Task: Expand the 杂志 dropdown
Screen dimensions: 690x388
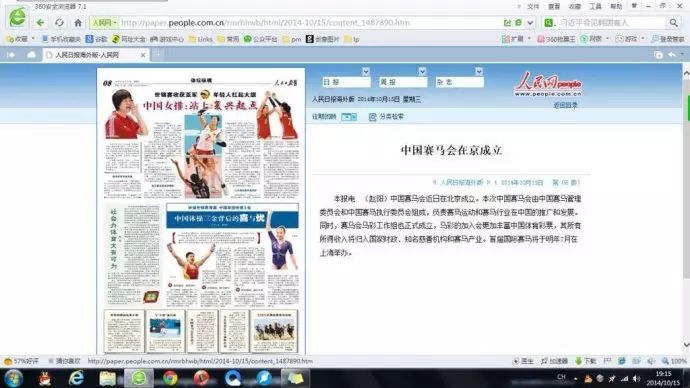Action: tap(479, 71)
